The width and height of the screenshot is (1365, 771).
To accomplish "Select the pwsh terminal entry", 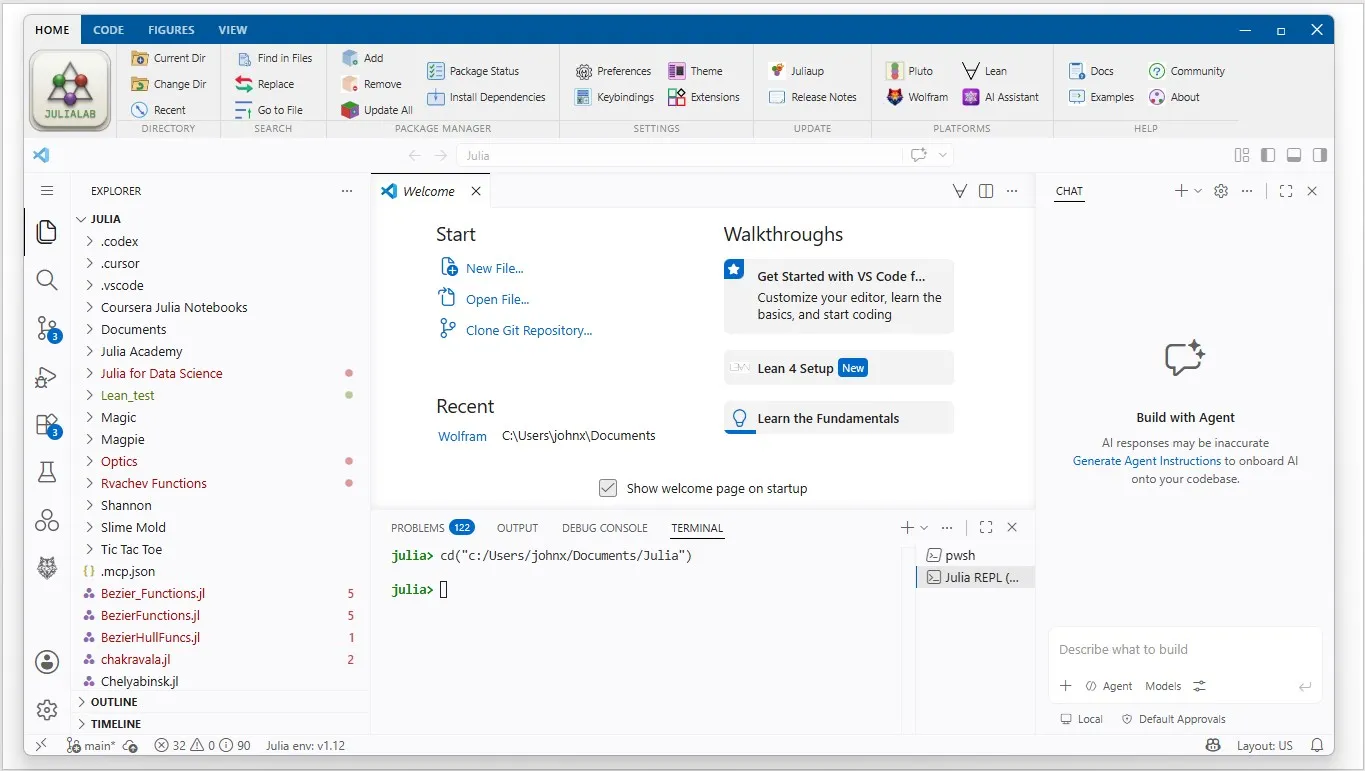I will pyautogui.click(x=975, y=555).
